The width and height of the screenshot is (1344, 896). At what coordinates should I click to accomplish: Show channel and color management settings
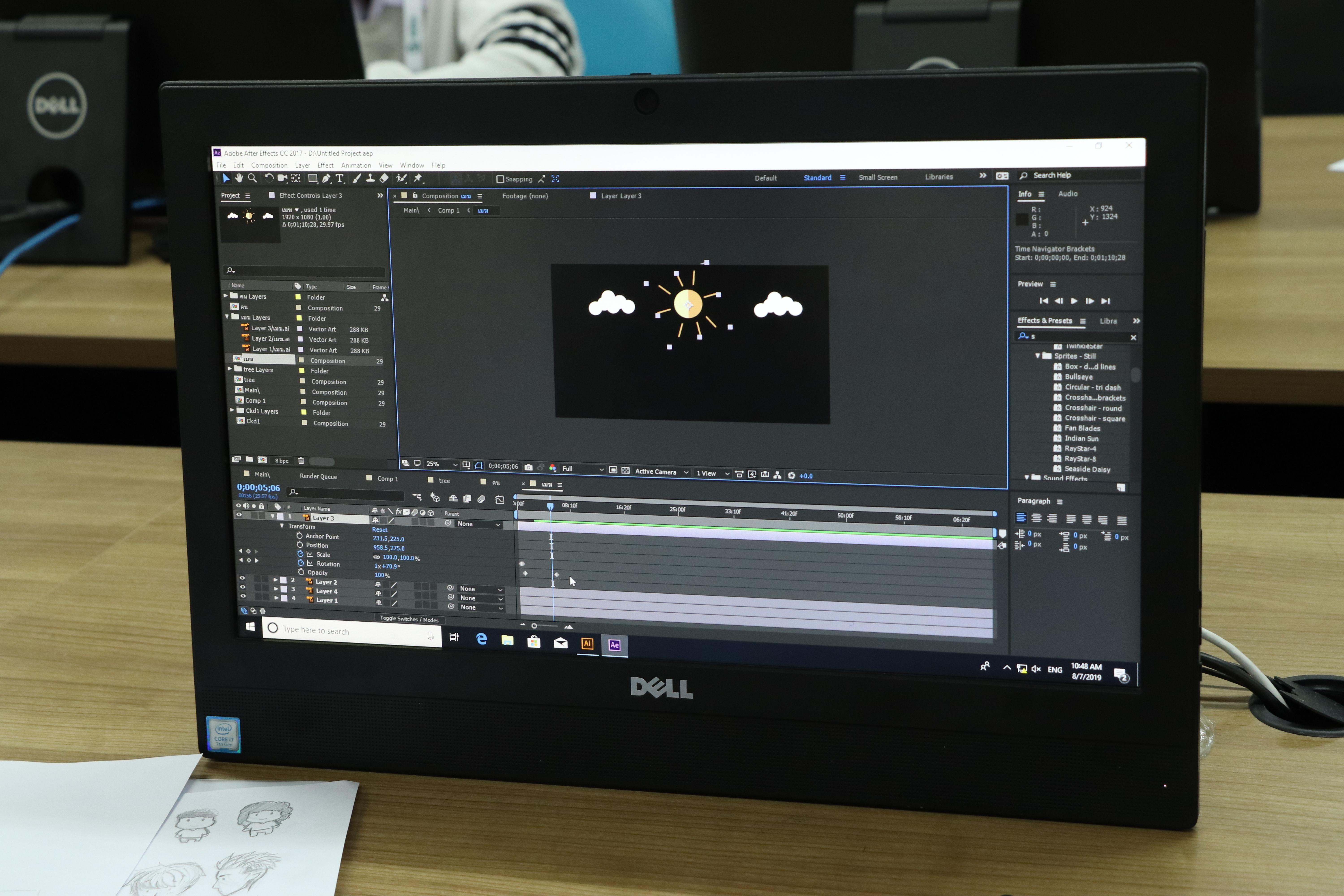(x=553, y=468)
